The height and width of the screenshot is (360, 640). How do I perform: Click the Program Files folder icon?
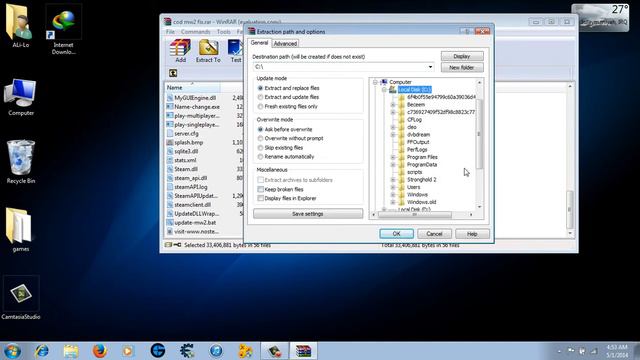tap(401, 157)
